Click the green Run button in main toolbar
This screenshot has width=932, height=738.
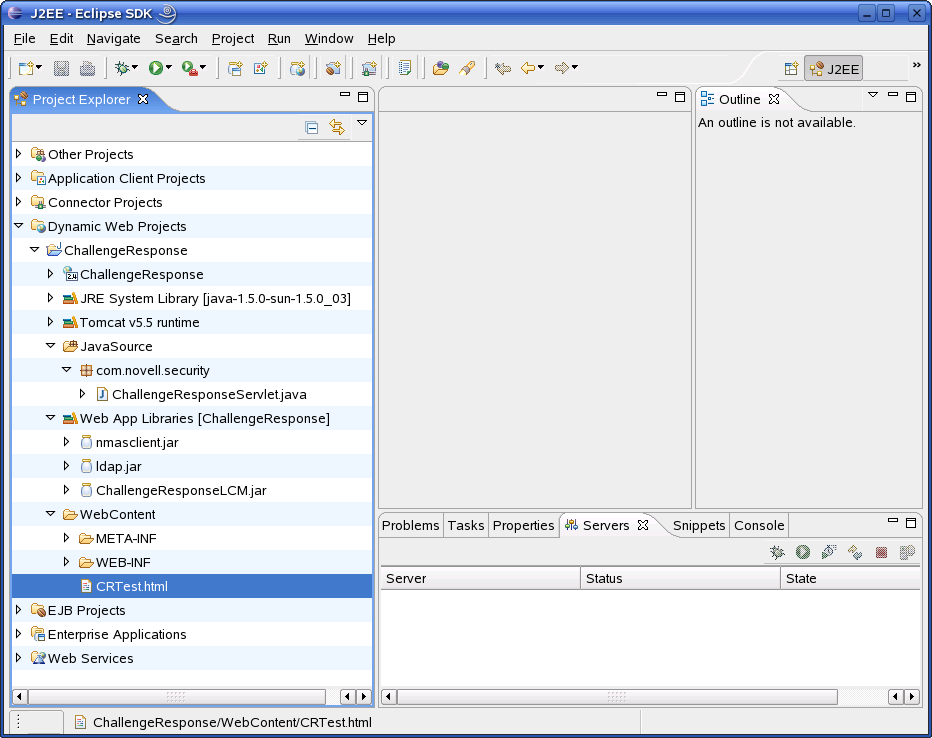[x=156, y=68]
